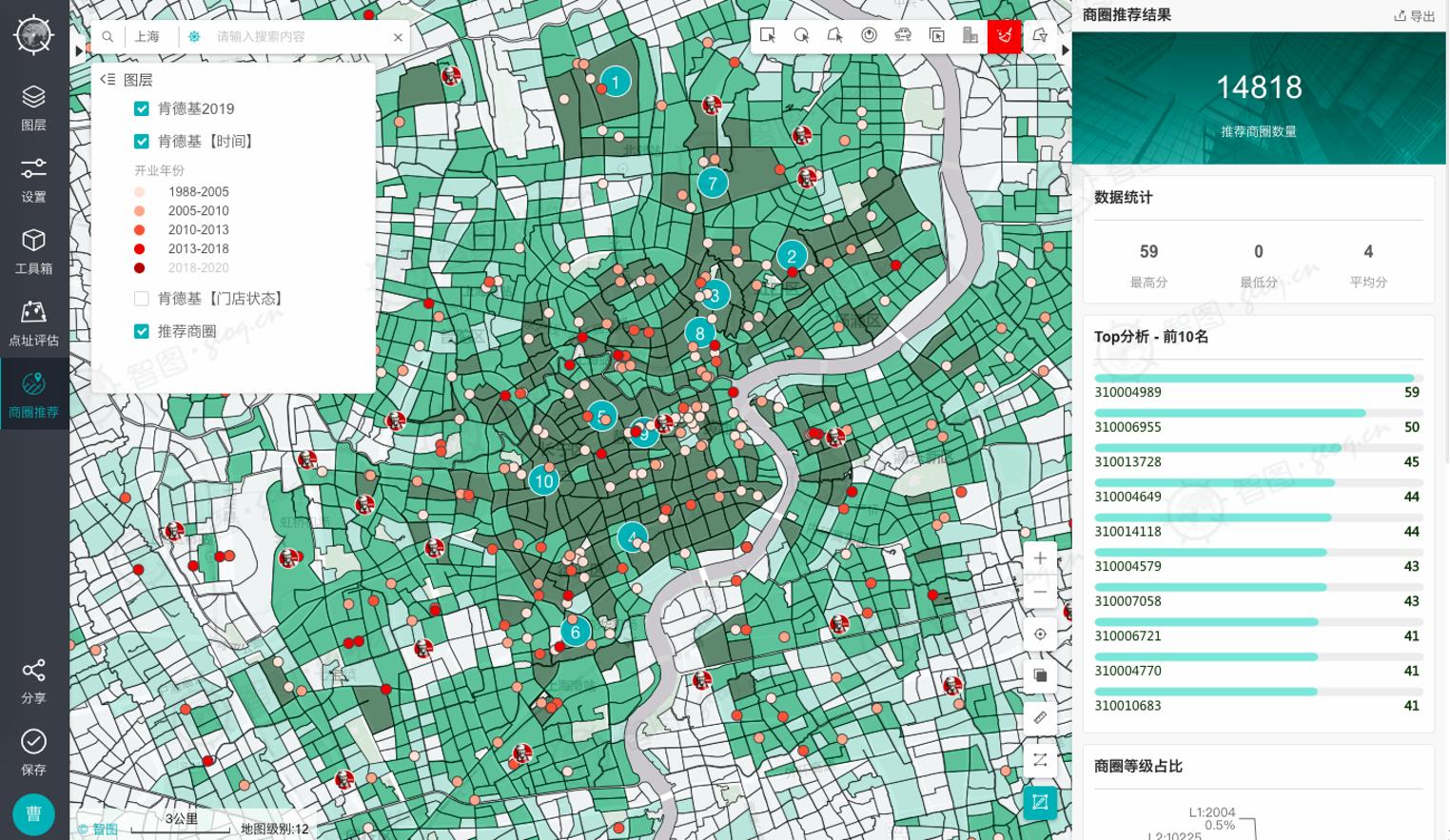The height and width of the screenshot is (840, 1450).
Task: Select ranking row 310013728
Action: point(1257,457)
